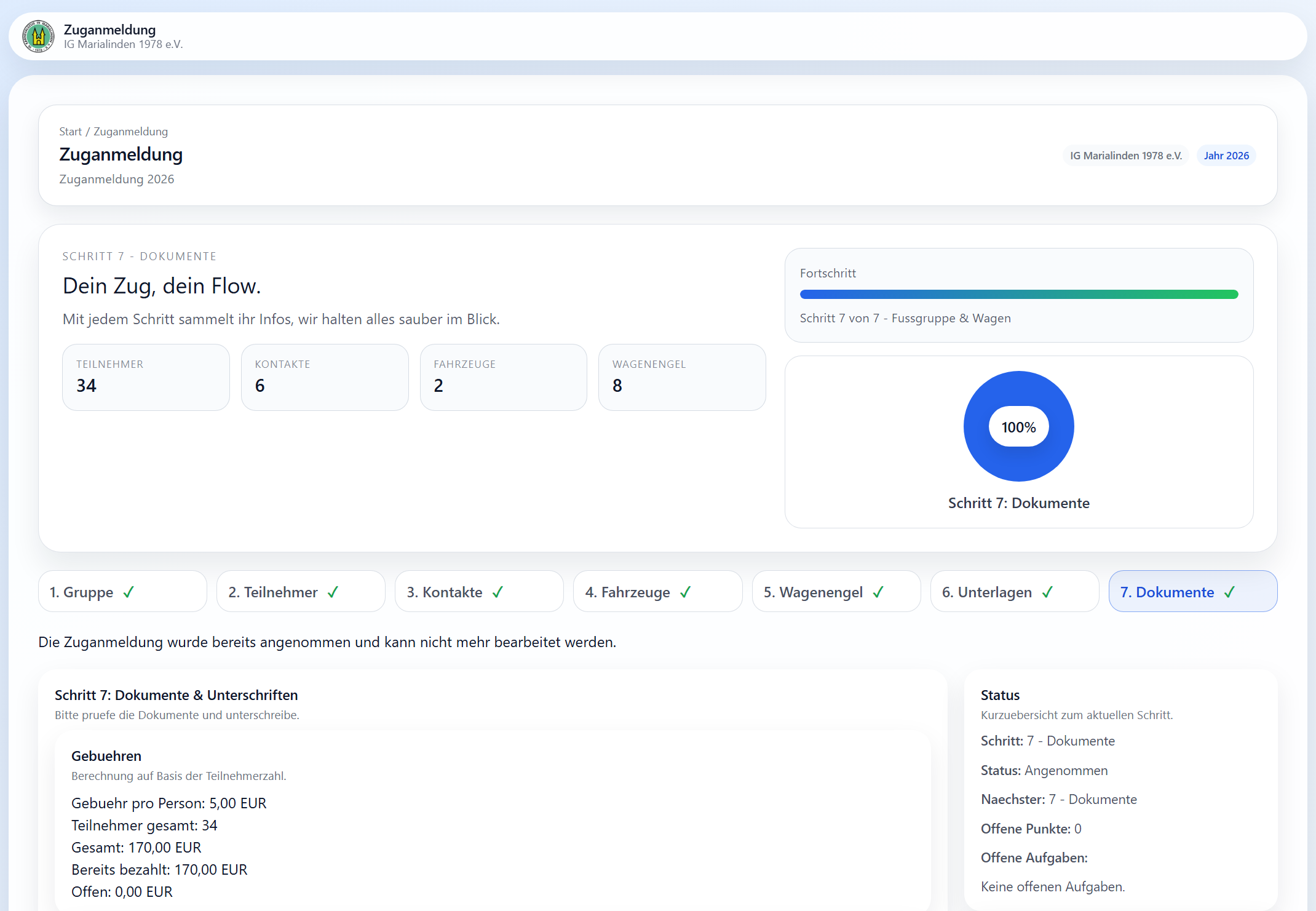1316x911 pixels.
Task: Click the Fortschritt progress bar
Action: tap(1018, 295)
